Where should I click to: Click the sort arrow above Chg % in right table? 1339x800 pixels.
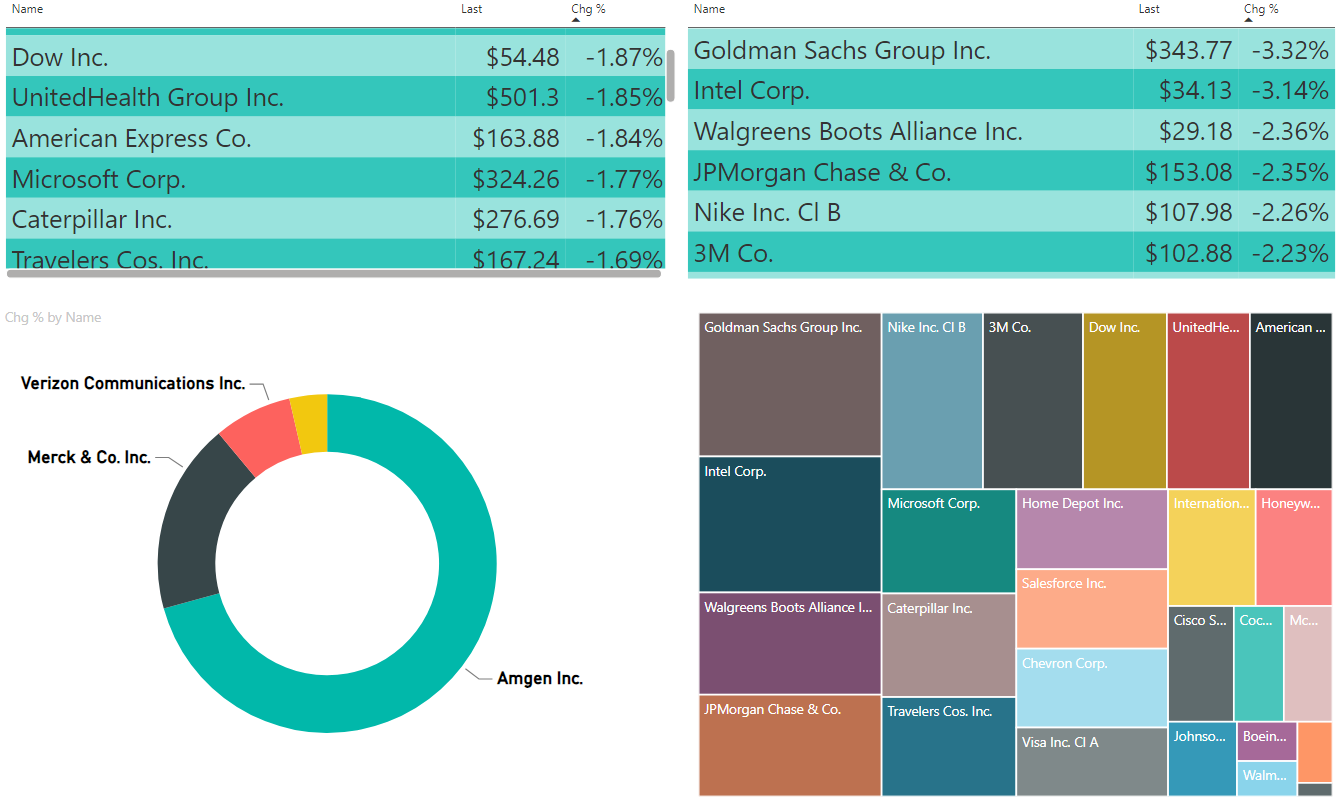1248,19
